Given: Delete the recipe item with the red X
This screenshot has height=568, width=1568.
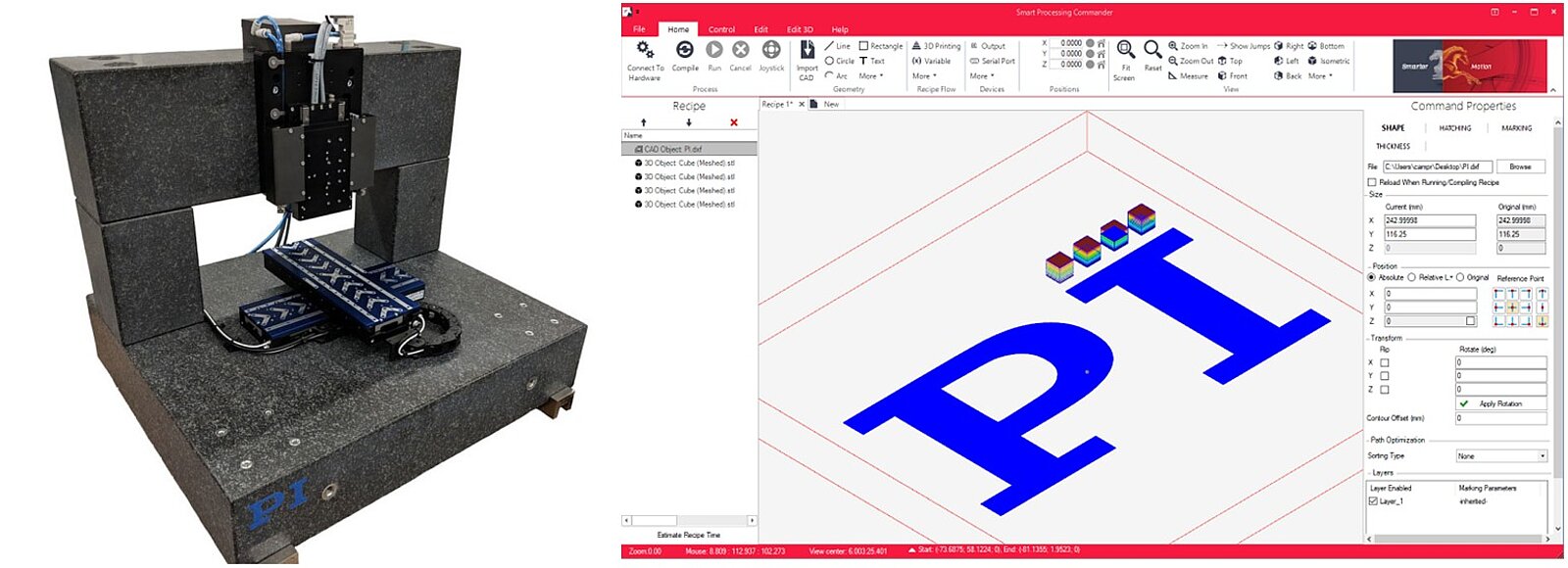Looking at the screenshot, I should point(734,122).
